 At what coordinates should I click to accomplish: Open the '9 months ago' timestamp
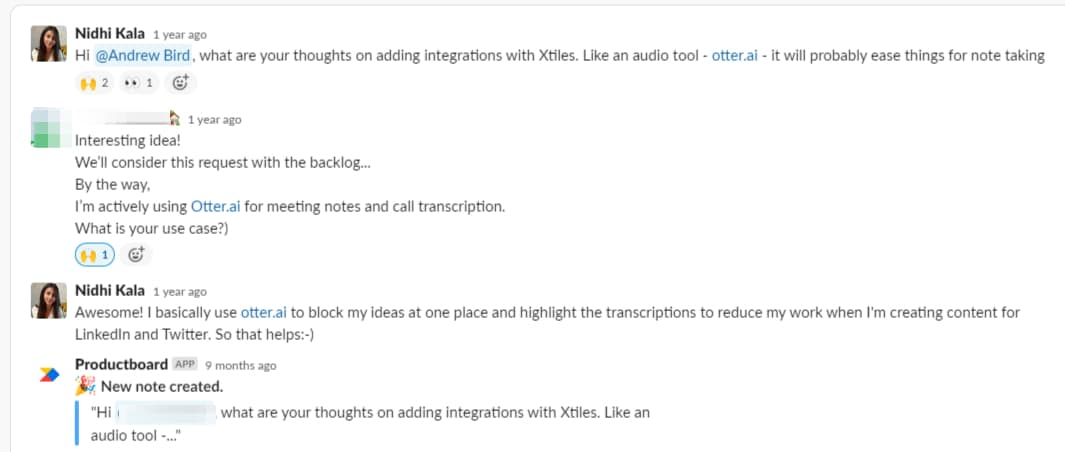240,366
